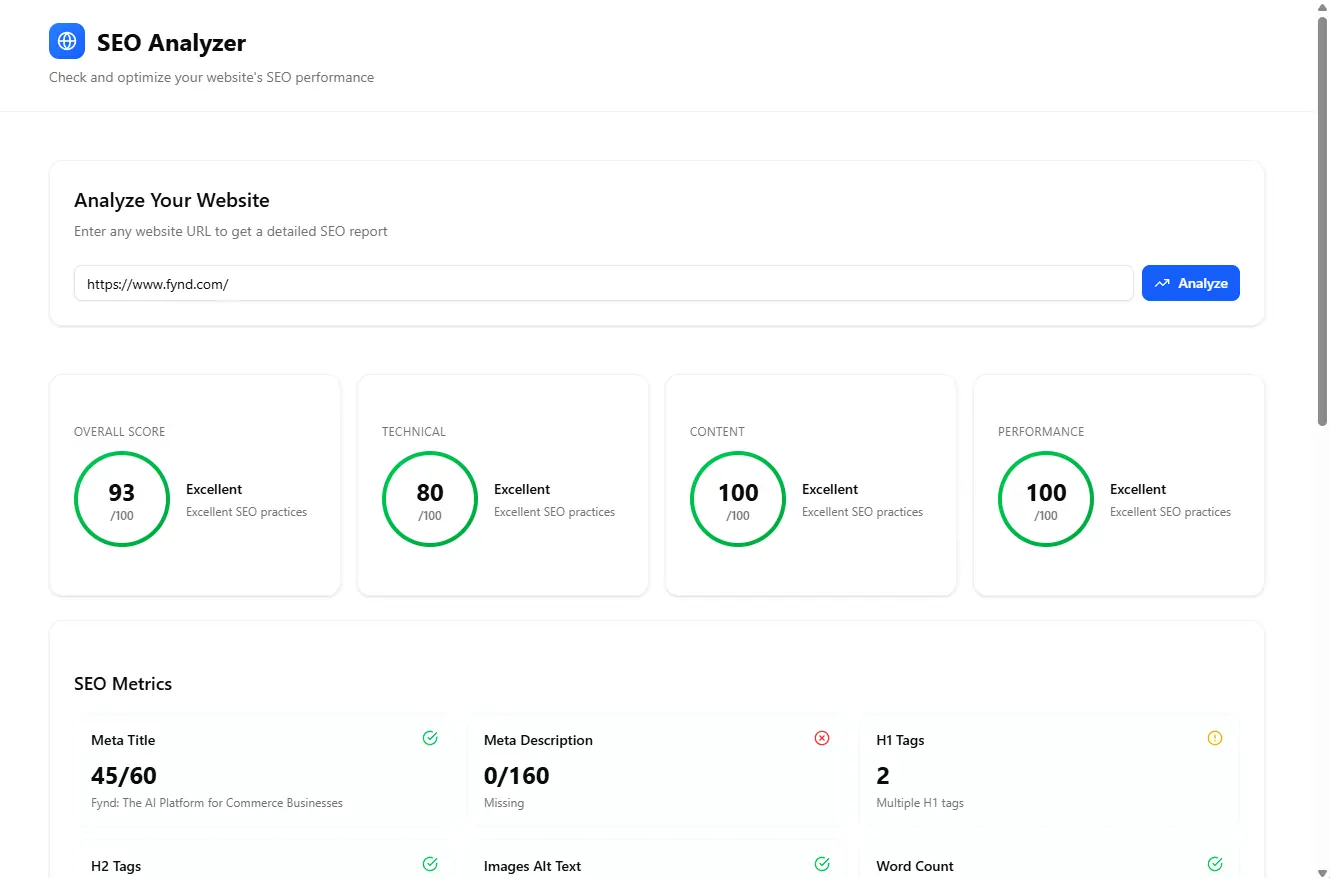Click the 'PERFORMANCE' card label
This screenshot has height=878, width=1330.
[x=1041, y=432]
